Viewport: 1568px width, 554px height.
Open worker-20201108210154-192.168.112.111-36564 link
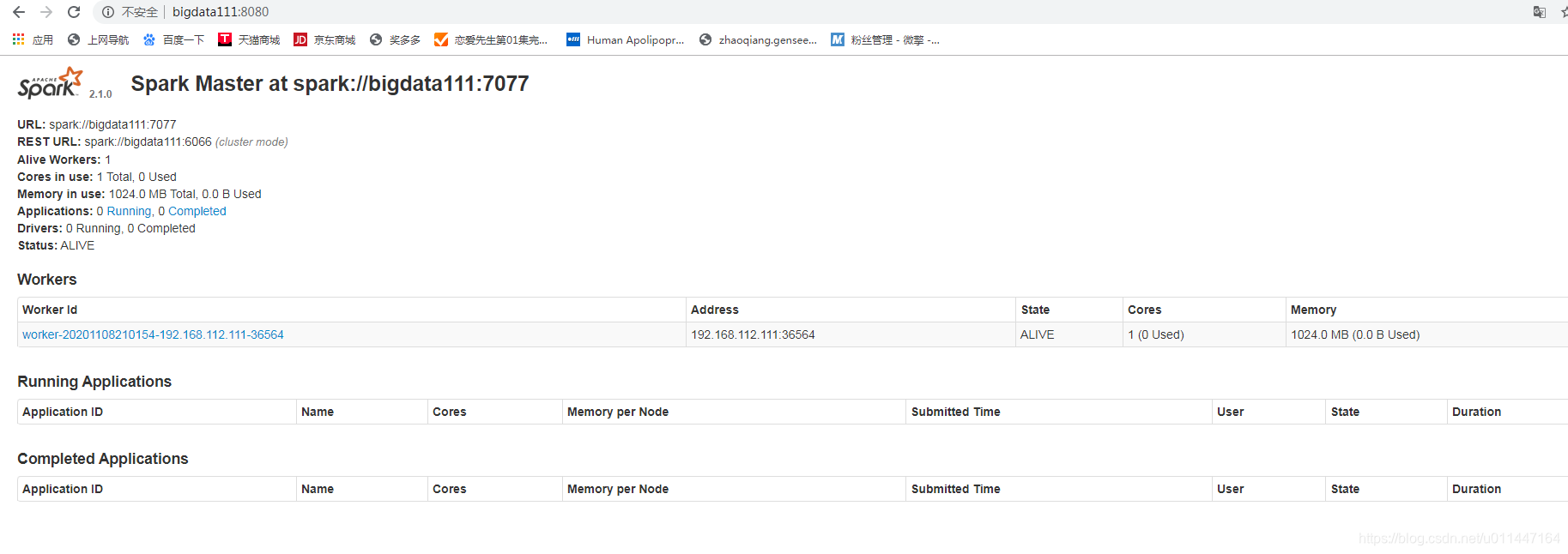pyautogui.click(x=153, y=334)
